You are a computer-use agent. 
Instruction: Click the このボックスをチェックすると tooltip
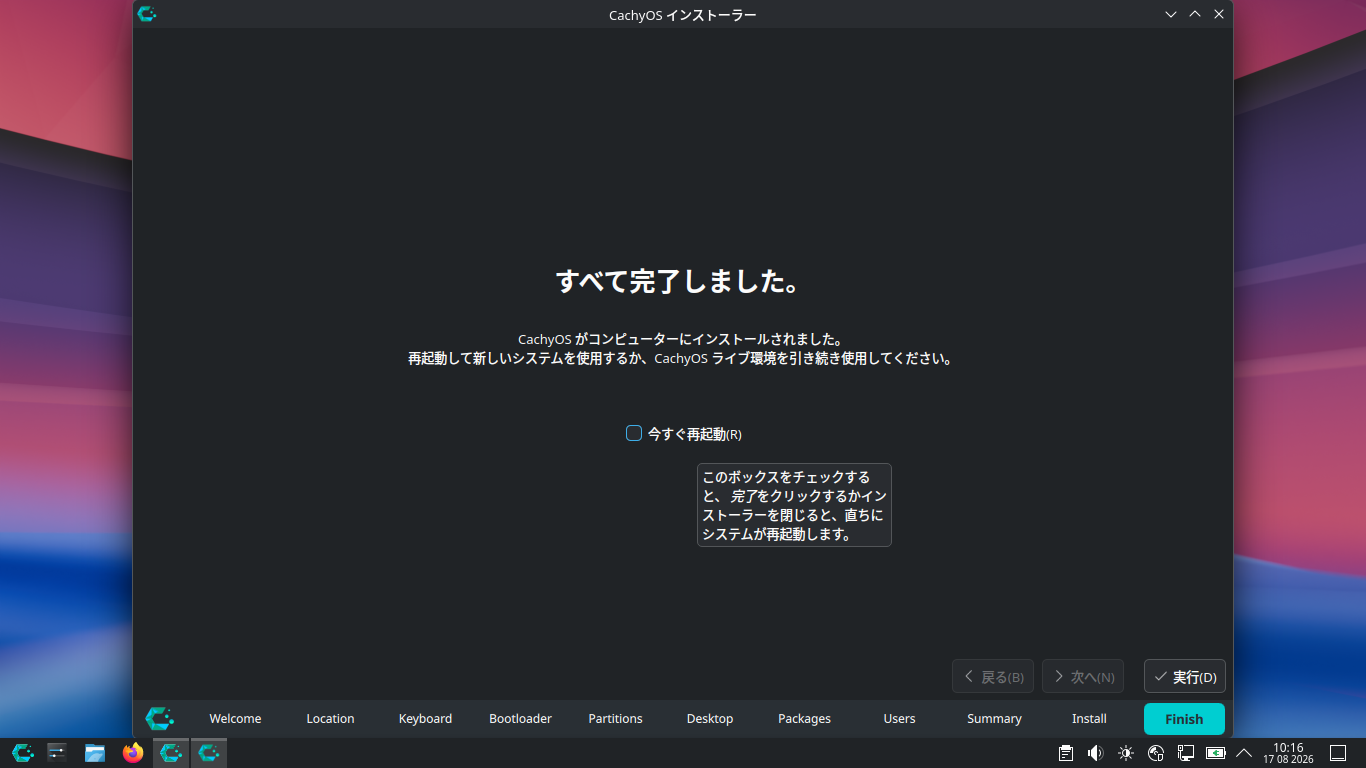794,505
